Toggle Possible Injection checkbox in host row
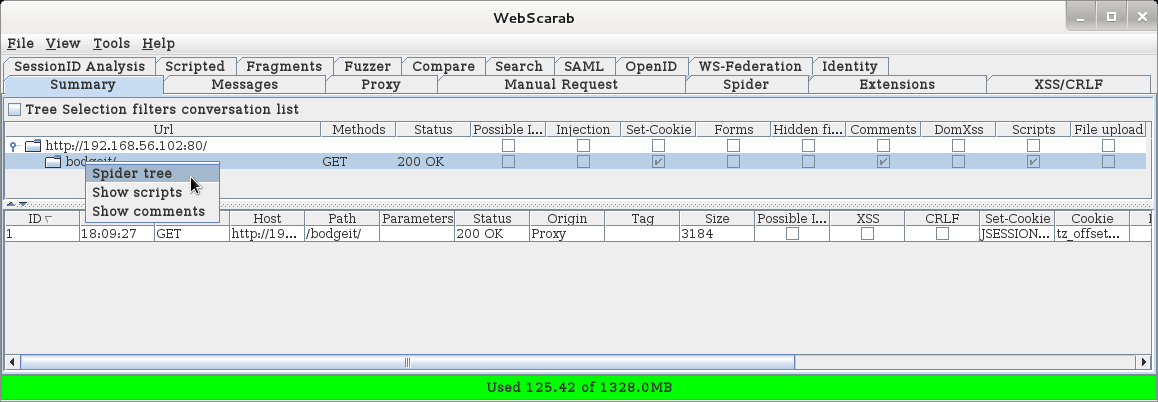This screenshot has height=402, width=1158. tap(508, 146)
